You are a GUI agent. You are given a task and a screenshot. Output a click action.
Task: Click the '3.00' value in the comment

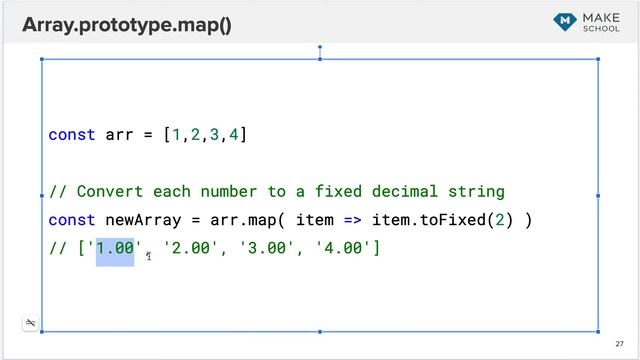pyautogui.click(x=267, y=248)
